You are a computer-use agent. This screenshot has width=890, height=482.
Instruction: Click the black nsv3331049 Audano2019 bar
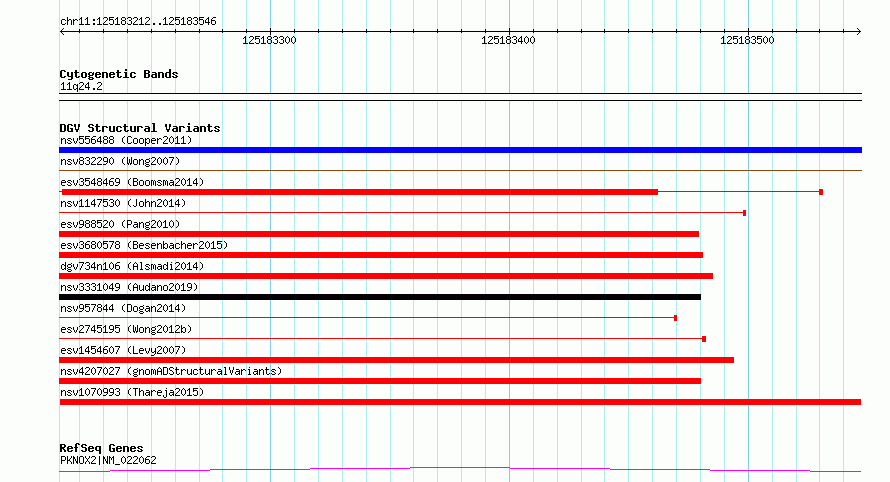(380, 297)
